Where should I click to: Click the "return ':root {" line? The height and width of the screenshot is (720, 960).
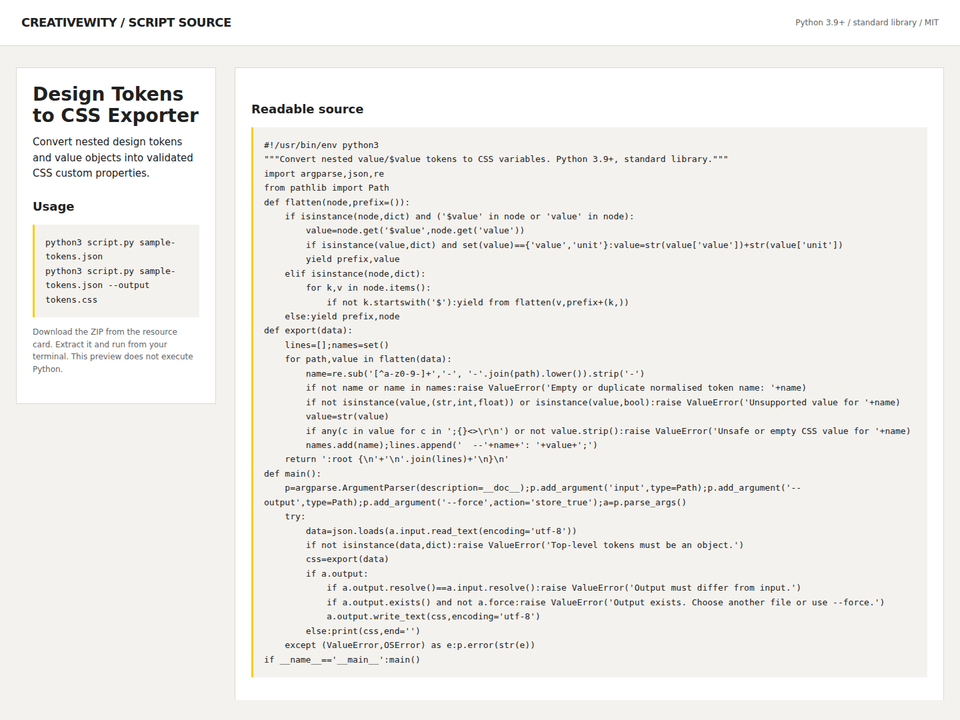click(x=397, y=459)
